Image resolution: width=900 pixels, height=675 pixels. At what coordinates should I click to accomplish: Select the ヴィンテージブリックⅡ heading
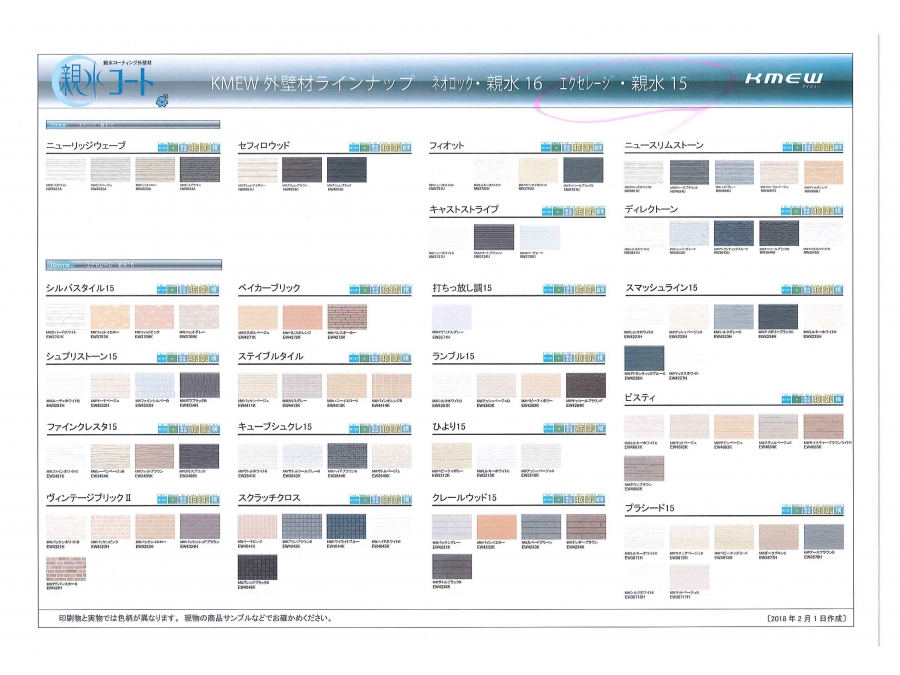click(x=88, y=498)
